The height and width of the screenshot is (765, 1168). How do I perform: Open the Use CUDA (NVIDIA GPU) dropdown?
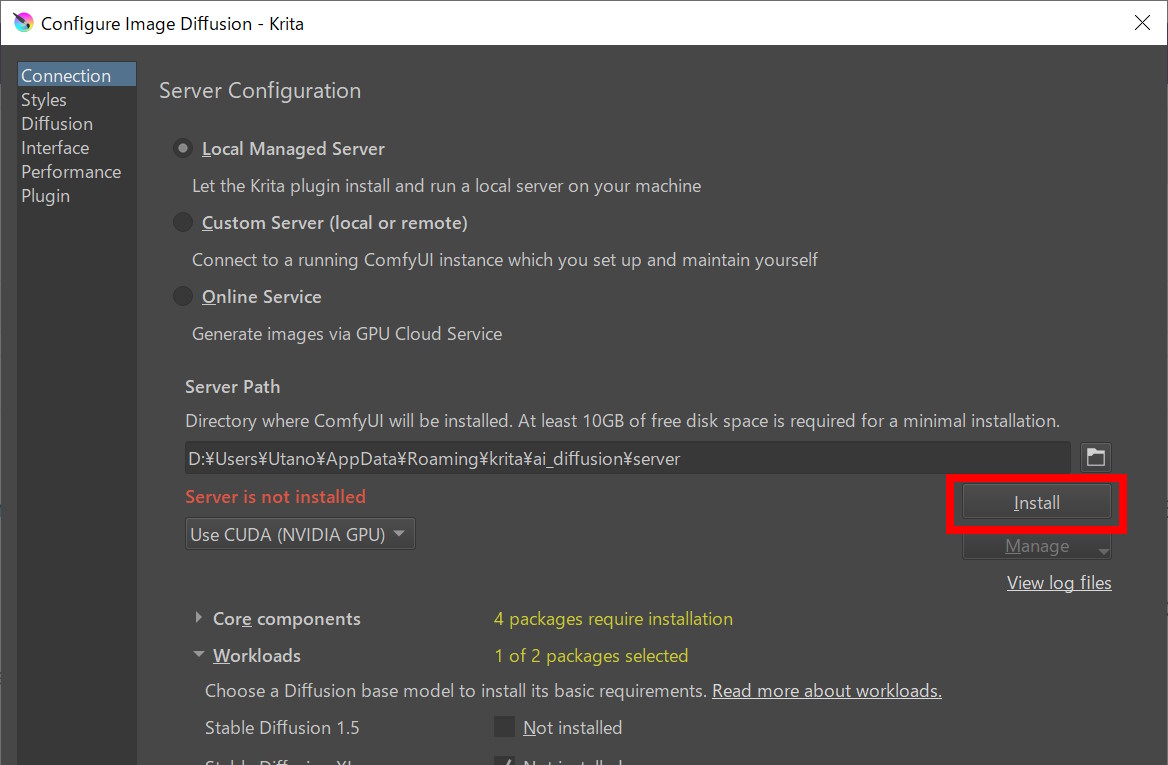(299, 534)
